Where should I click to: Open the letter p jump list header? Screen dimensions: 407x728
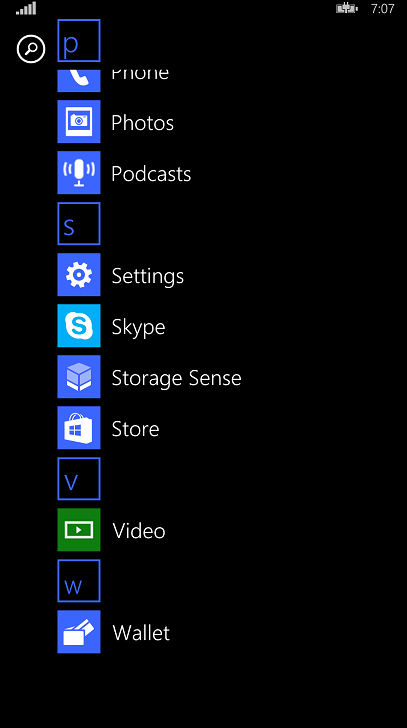tap(79, 40)
